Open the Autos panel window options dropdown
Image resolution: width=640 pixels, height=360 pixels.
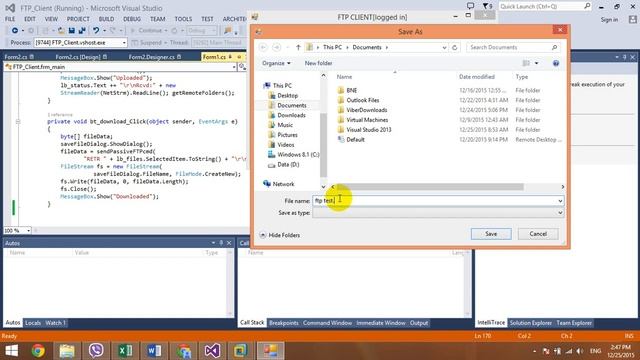pyautogui.click(x=213, y=243)
